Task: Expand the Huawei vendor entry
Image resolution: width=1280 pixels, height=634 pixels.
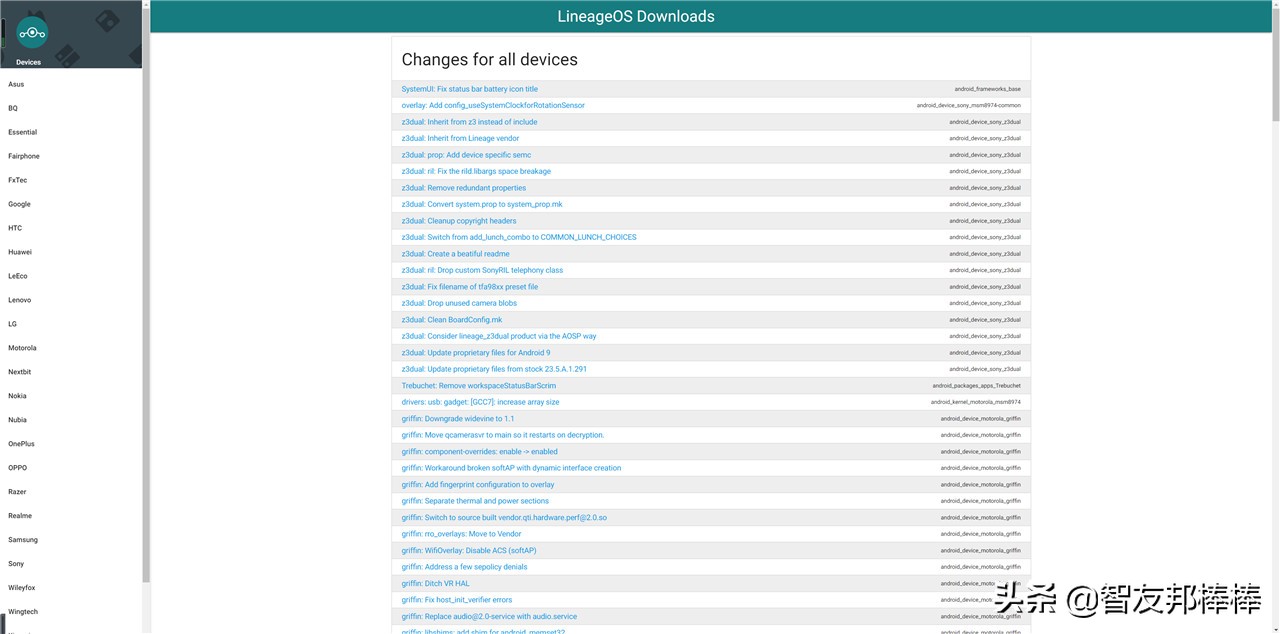Action: pyautogui.click(x=20, y=252)
